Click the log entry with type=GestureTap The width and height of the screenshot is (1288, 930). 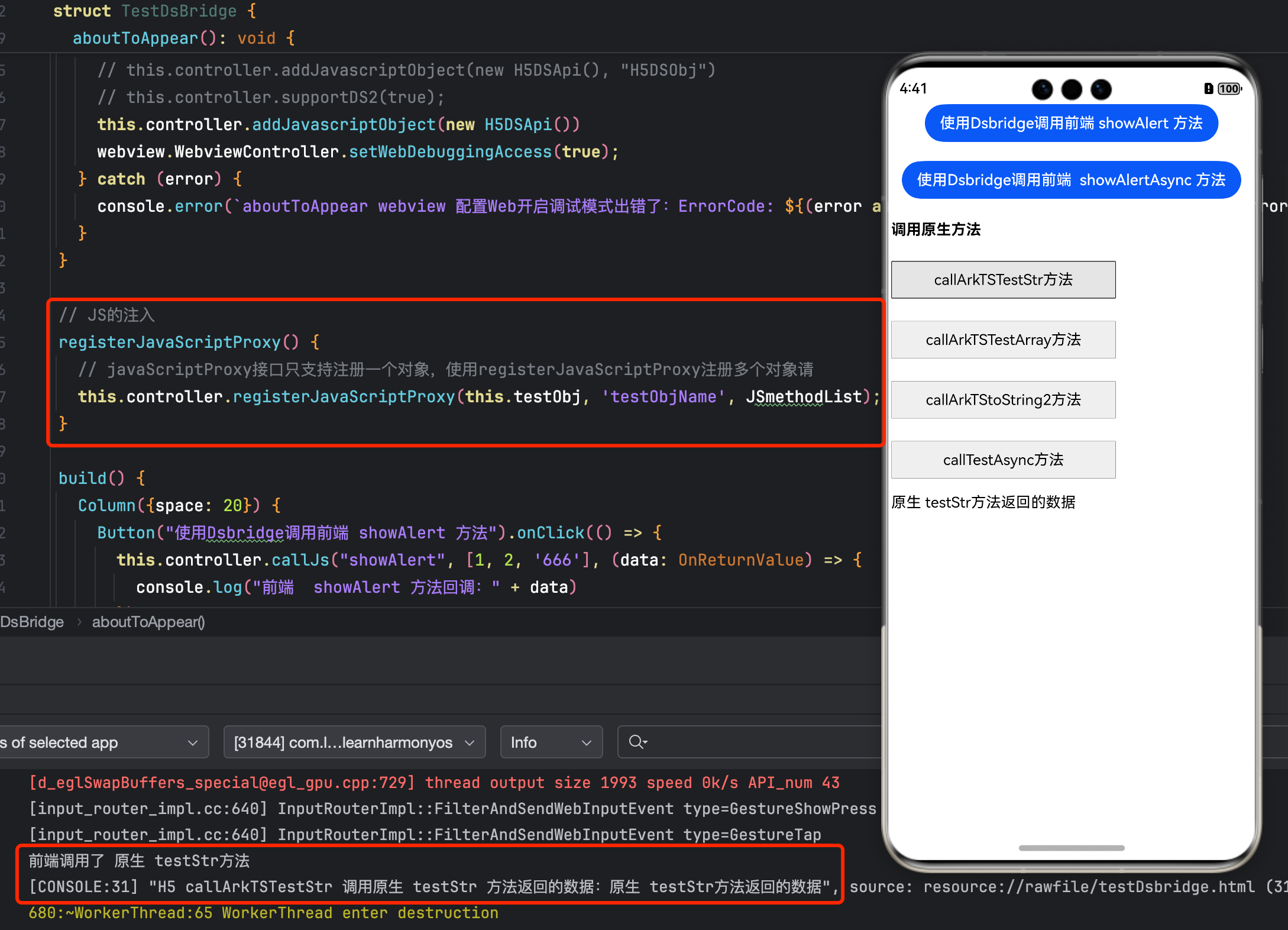pyautogui.click(x=425, y=835)
